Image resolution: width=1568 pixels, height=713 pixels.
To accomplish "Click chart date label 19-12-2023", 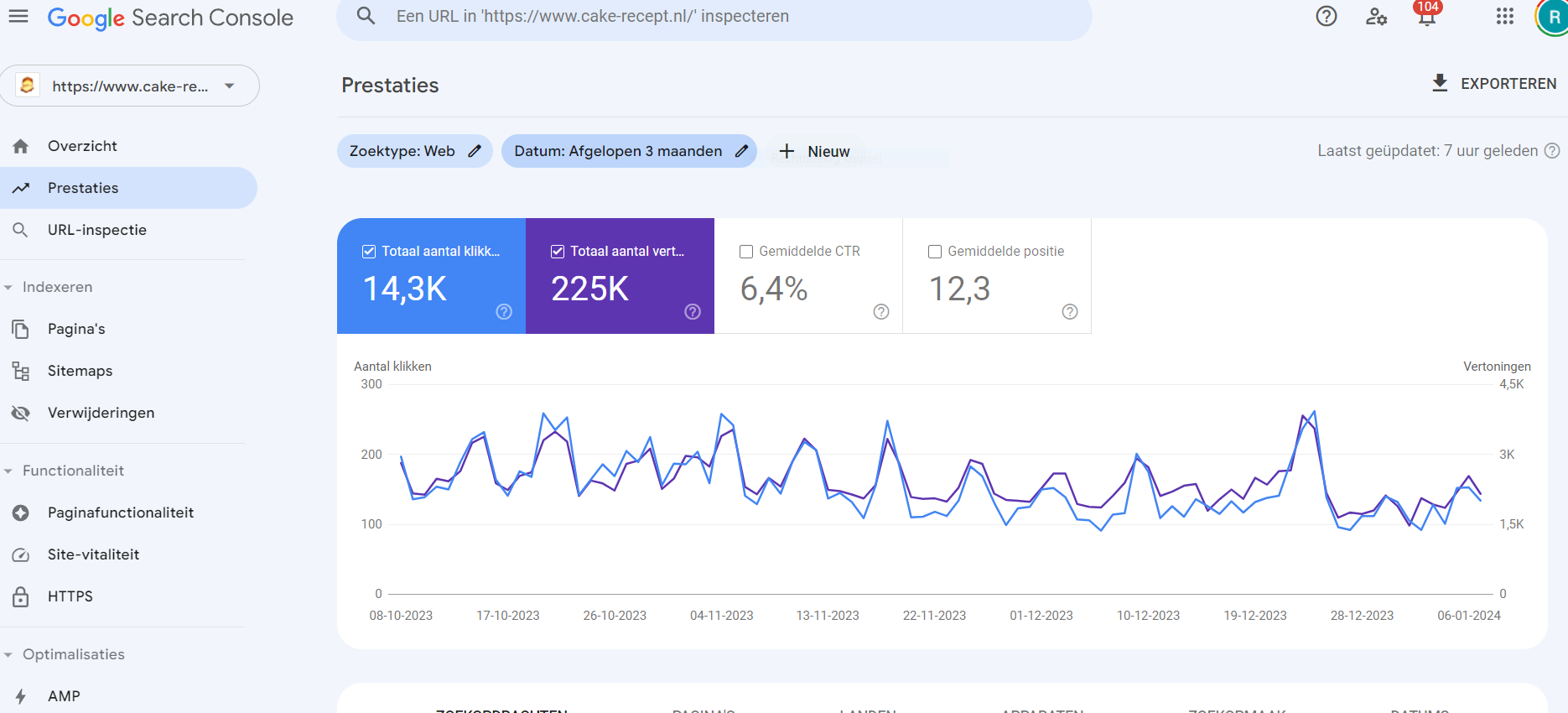I will [x=1255, y=616].
